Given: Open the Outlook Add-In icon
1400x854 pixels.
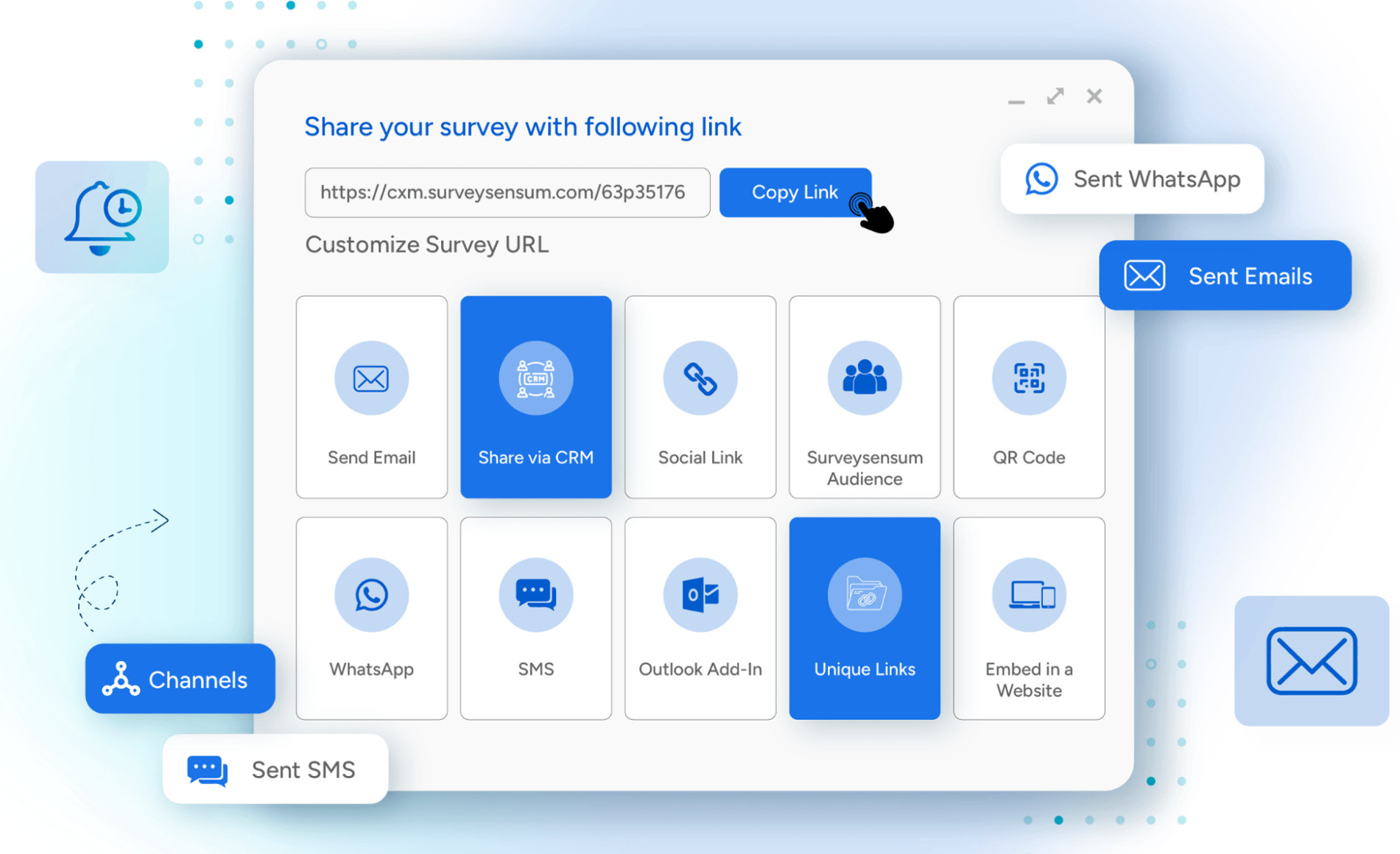Looking at the screenshot, I should 700,595.
